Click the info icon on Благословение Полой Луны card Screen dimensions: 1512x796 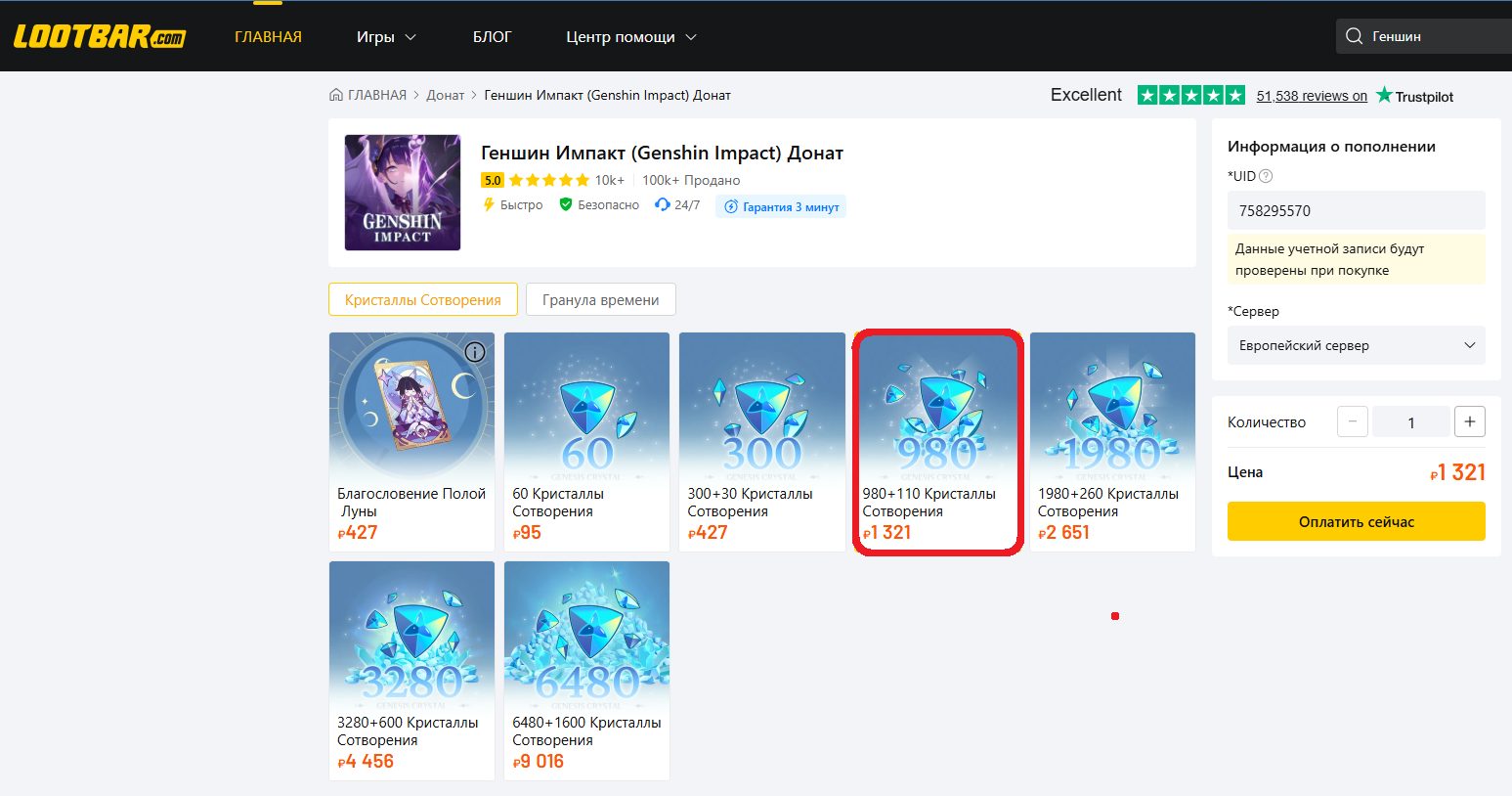point(475,352)
